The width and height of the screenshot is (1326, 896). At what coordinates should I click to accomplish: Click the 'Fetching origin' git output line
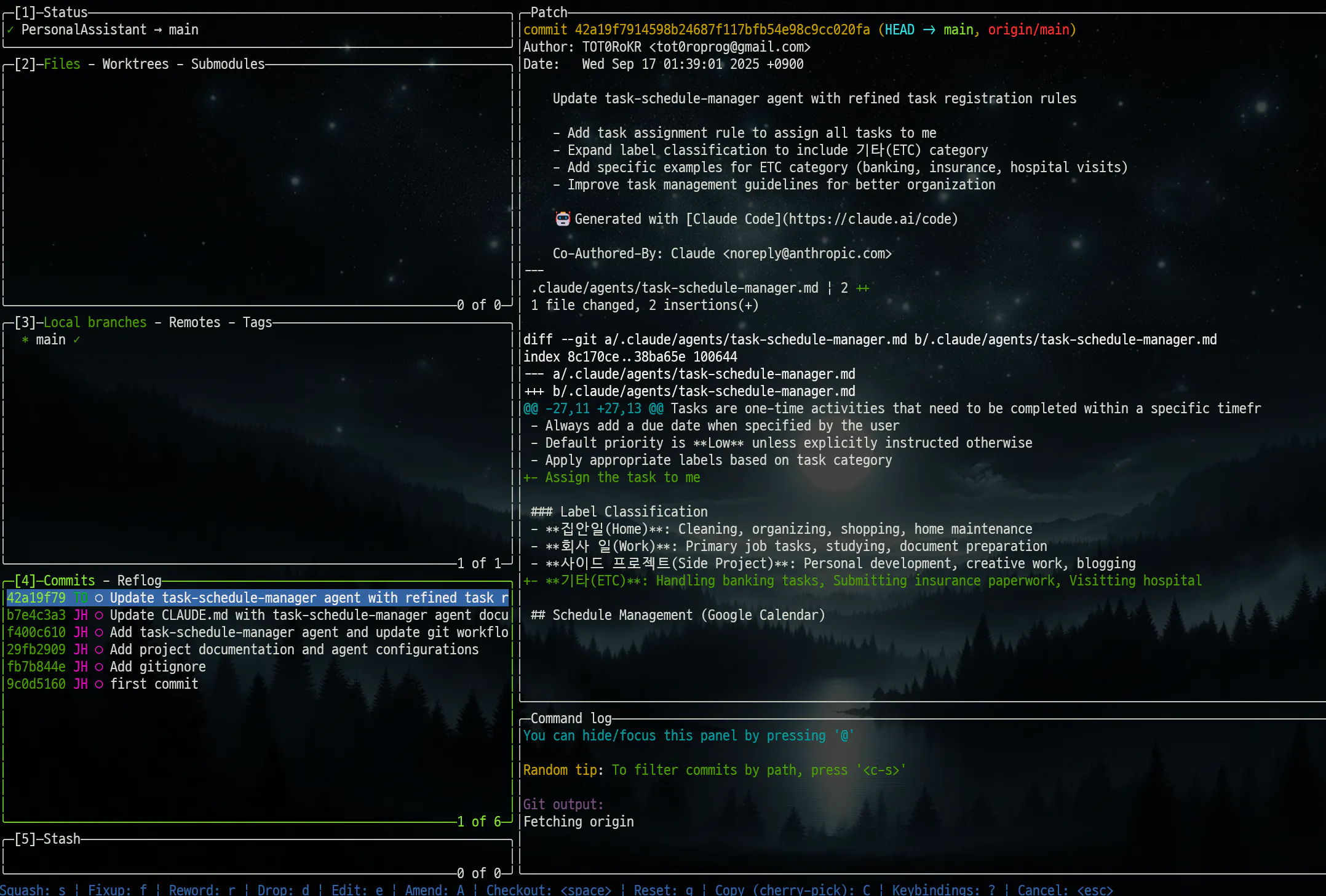click(x=579, y=822)
